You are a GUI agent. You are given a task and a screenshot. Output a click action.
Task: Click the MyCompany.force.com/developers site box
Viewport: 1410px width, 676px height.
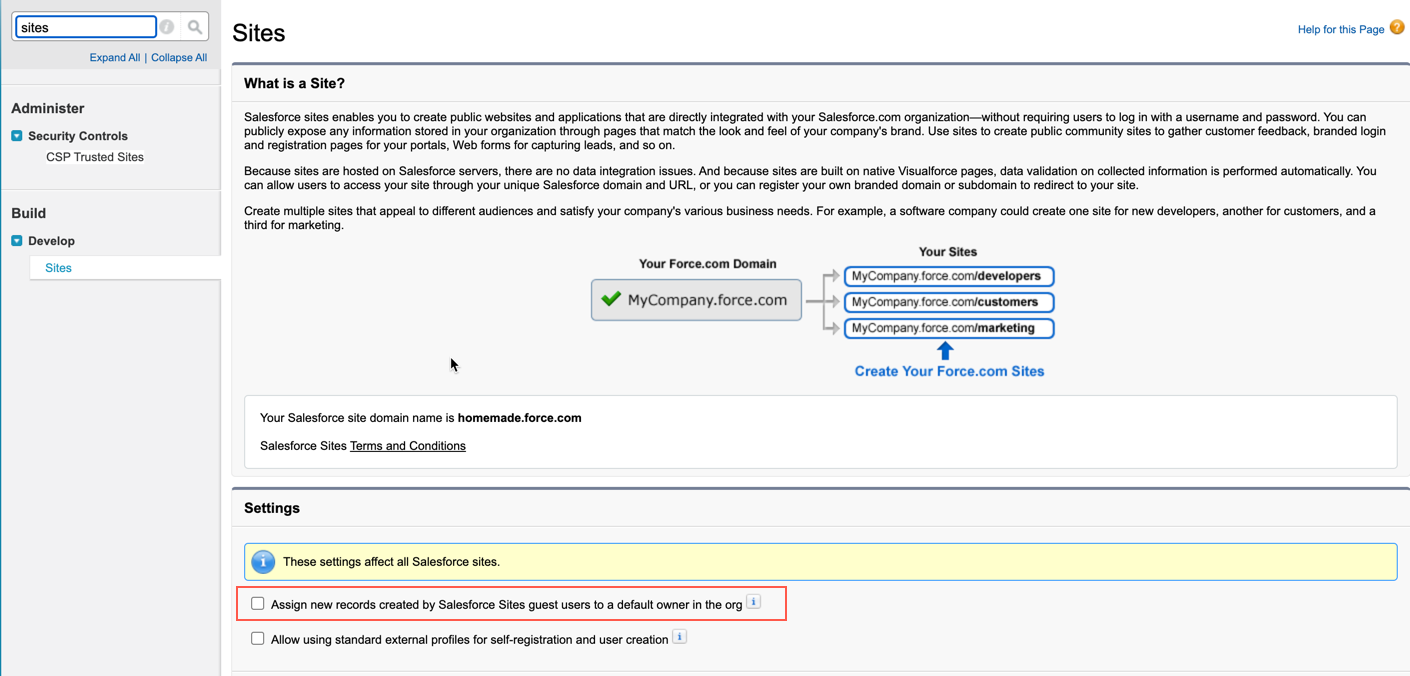point(949,276)
